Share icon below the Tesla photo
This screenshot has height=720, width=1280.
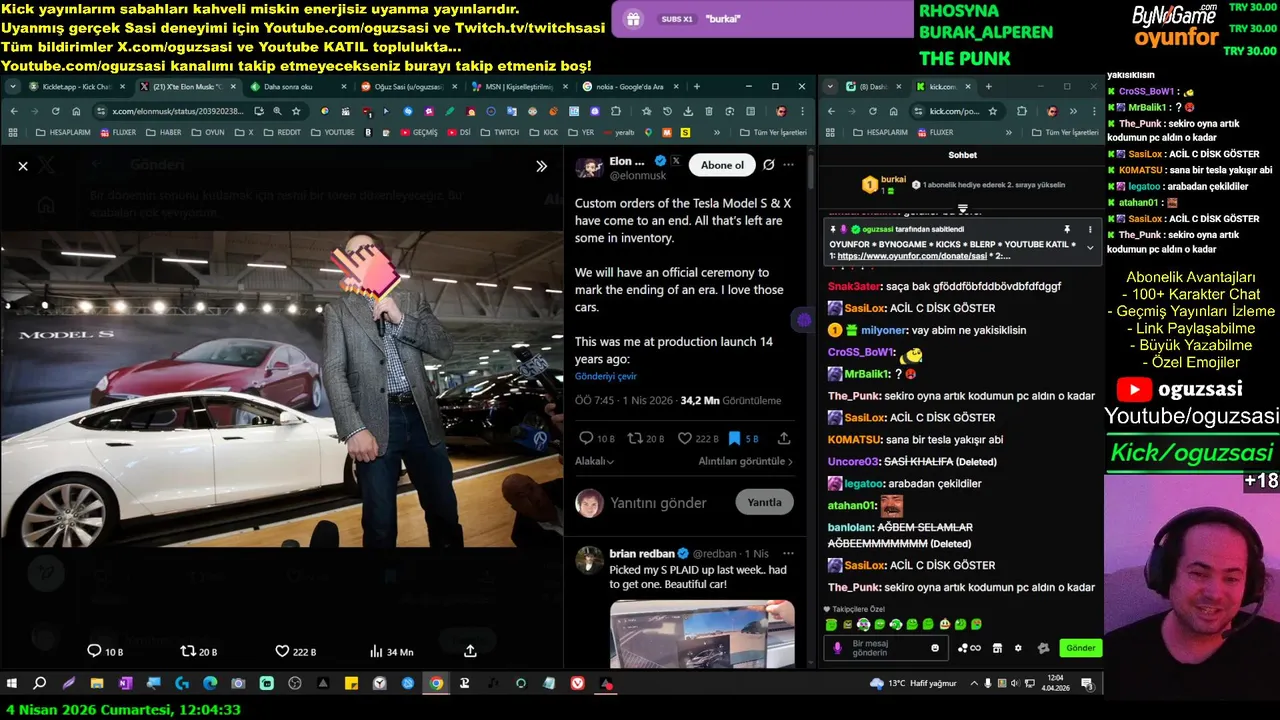pos(470,651)
